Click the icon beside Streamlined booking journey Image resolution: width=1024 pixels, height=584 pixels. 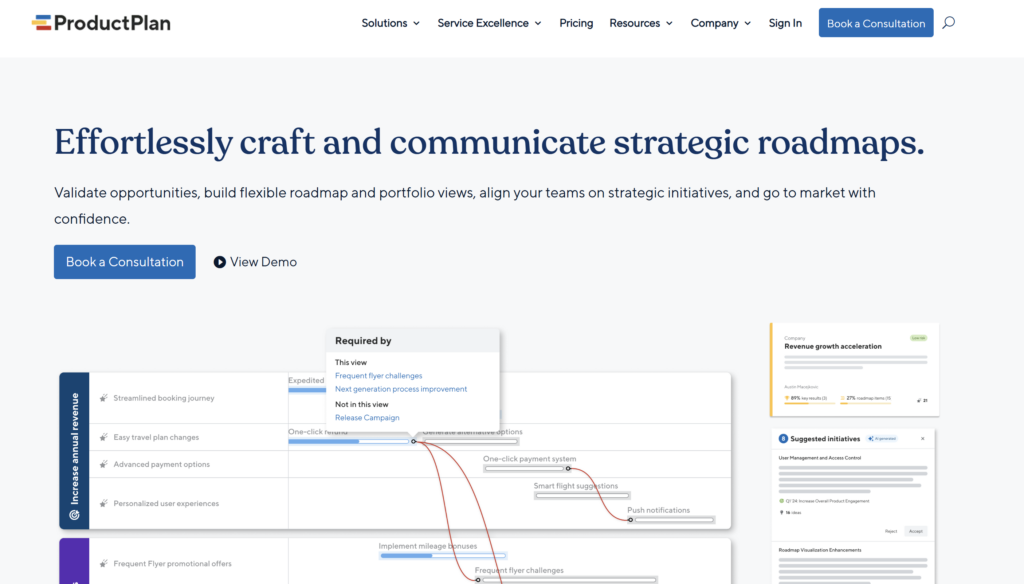(x=103, y=398)
